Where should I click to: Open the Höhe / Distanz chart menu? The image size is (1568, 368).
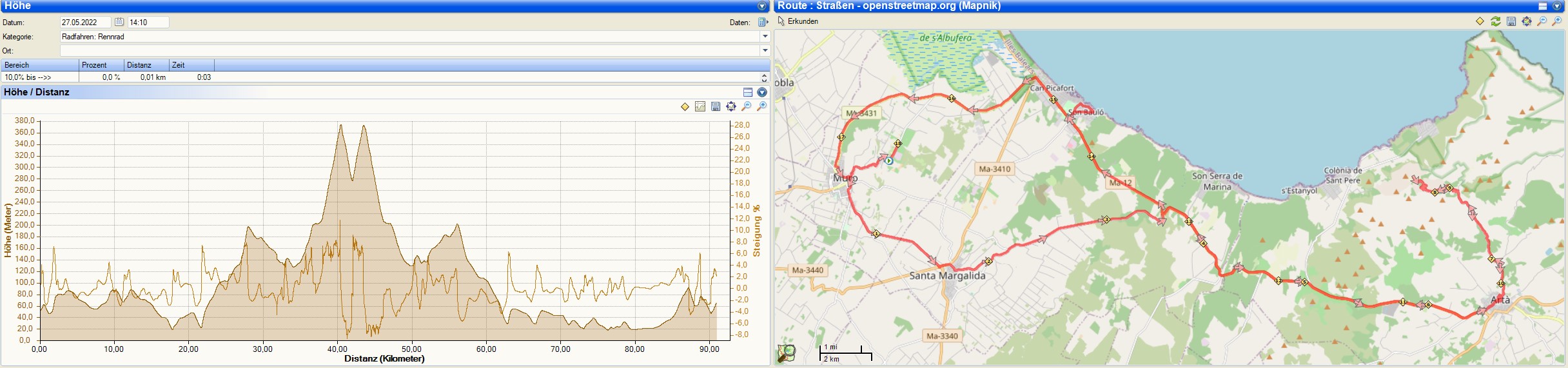click(x=762, y=92)
